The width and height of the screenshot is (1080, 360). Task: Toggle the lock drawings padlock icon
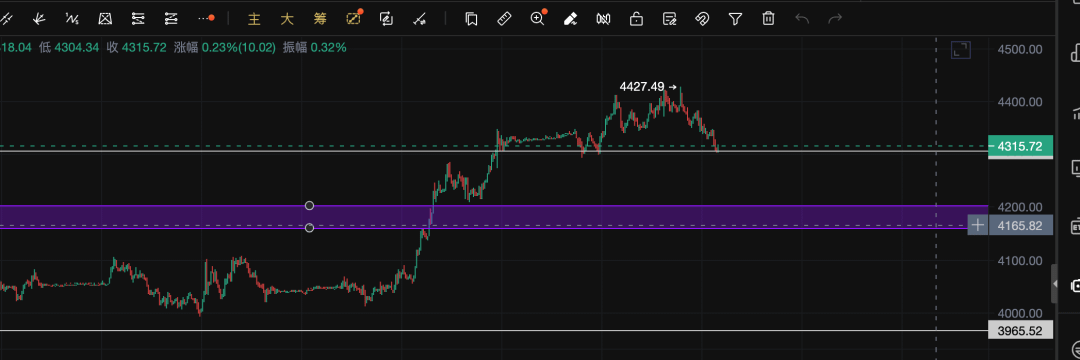[x=636, y=19]
